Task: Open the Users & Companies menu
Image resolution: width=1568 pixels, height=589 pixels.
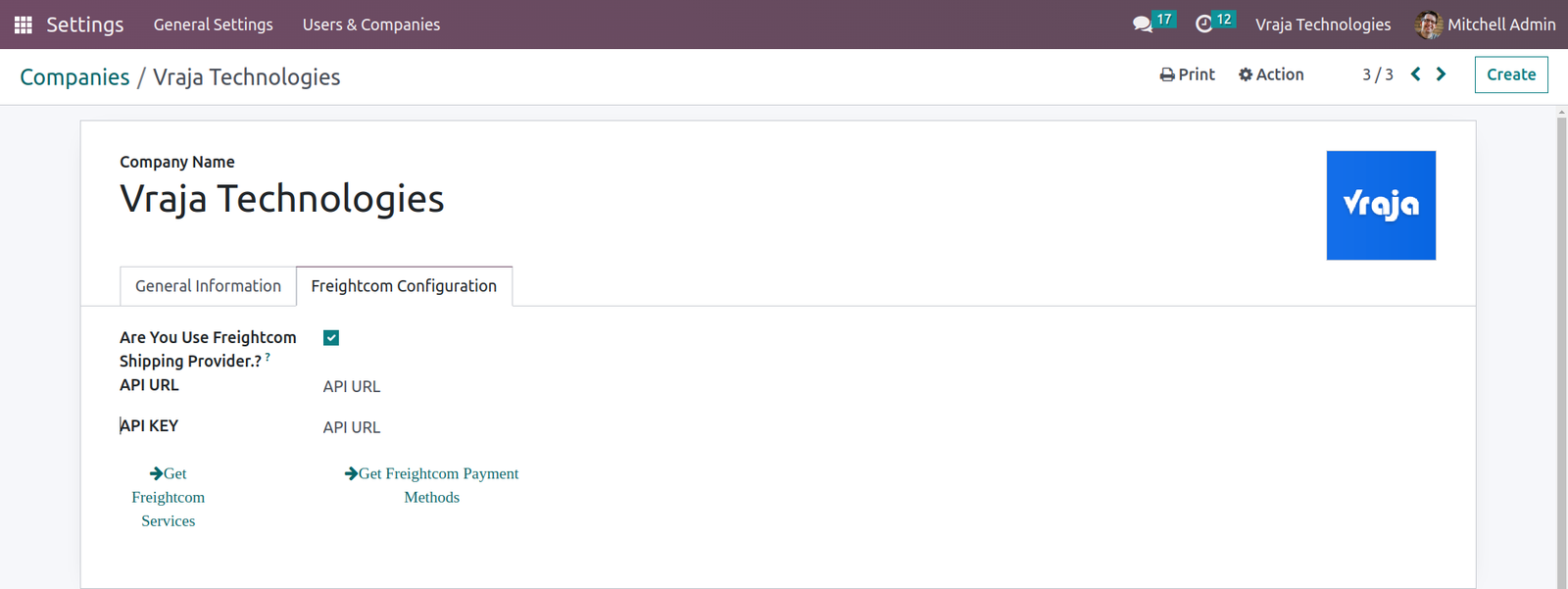Action: (x=371, y=25)
